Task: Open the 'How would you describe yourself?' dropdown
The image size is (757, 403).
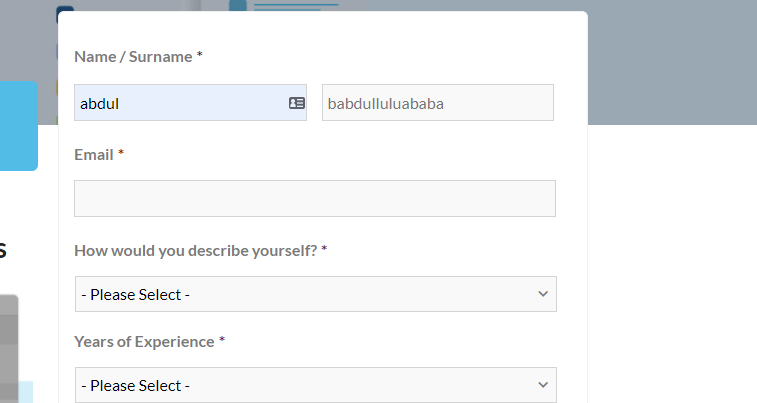Action: (x=315, y=294)
